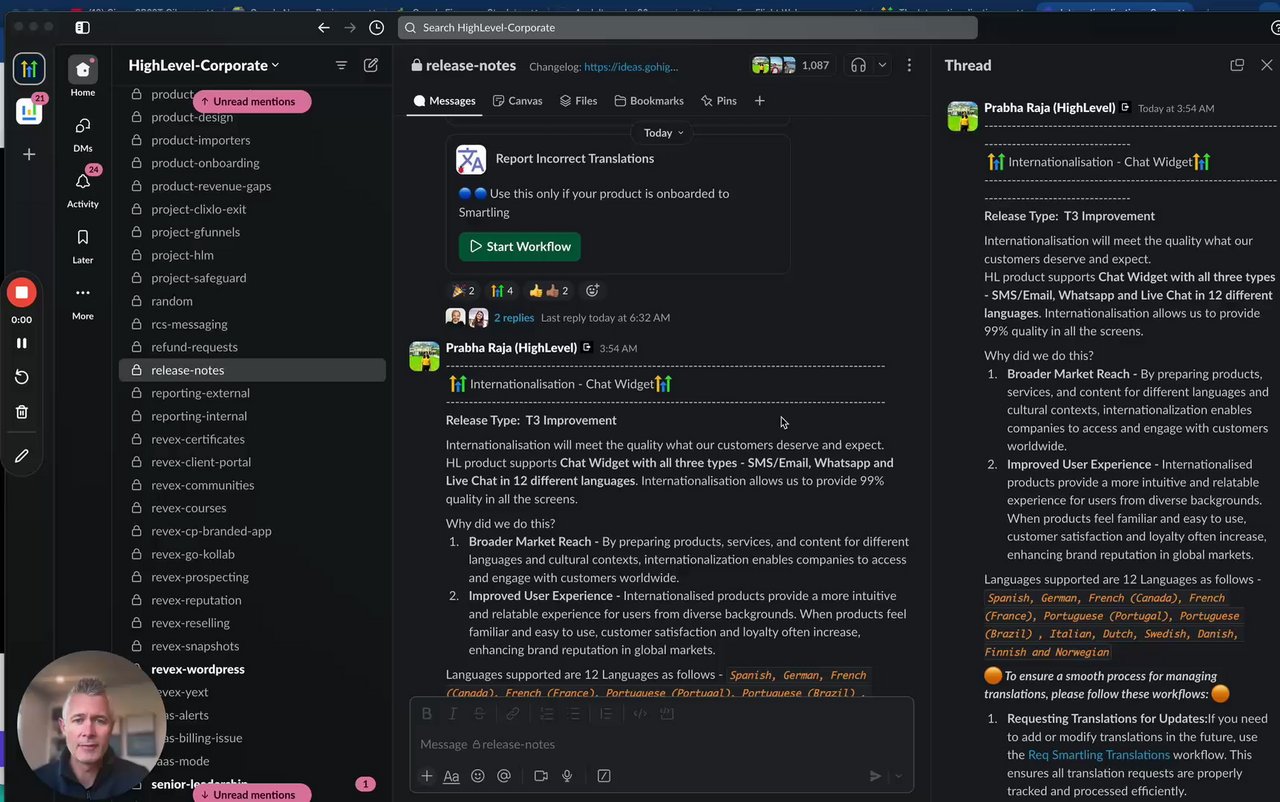Delete the recording with trash icon
This screenshot has height=802, width=1280.
click(x=22, y=411)
